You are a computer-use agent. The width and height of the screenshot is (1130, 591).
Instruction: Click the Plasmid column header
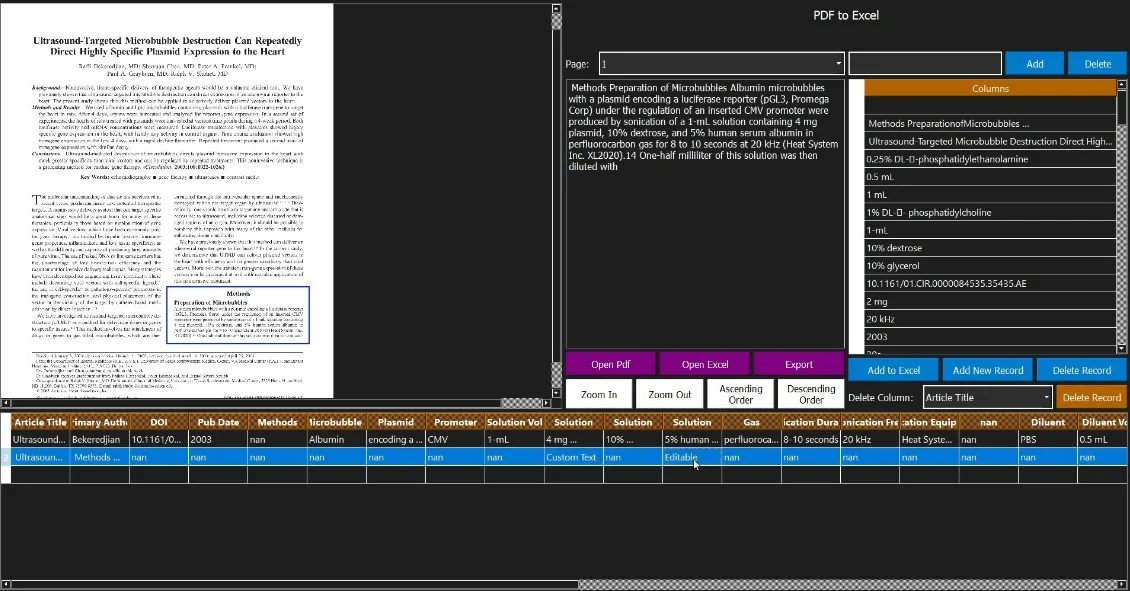coord(396,422)
